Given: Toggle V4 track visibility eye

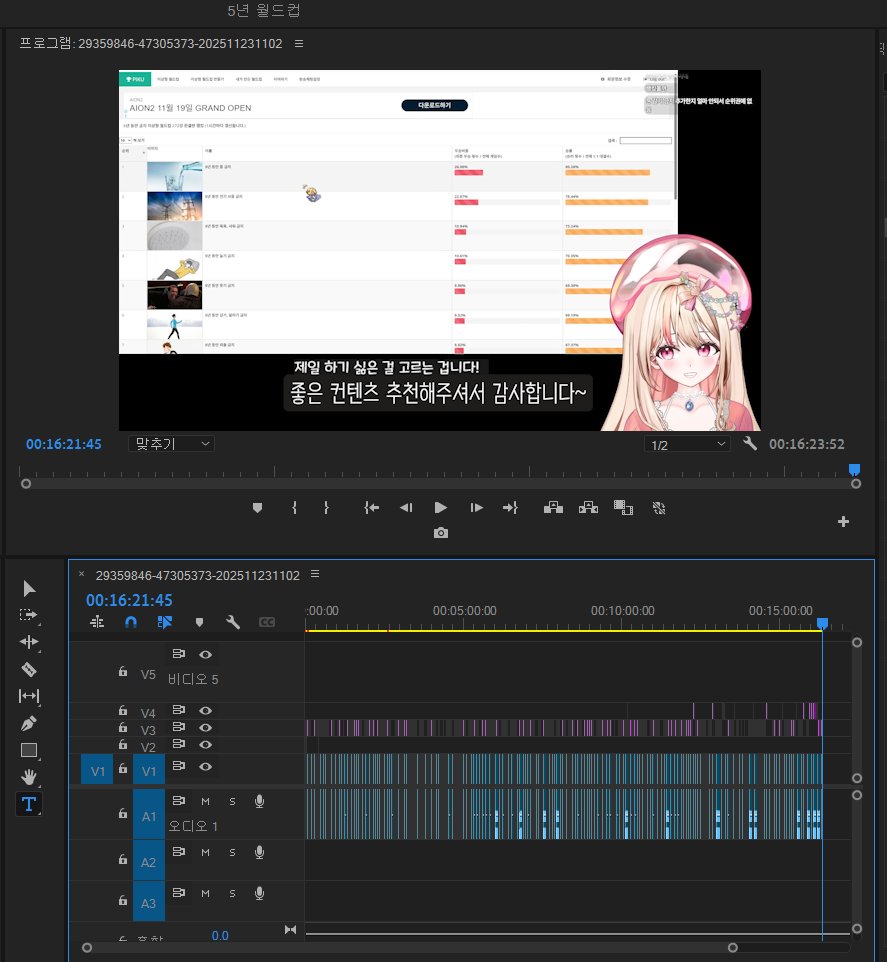Looking at the screenshot, I should click(x=205, y=710).
